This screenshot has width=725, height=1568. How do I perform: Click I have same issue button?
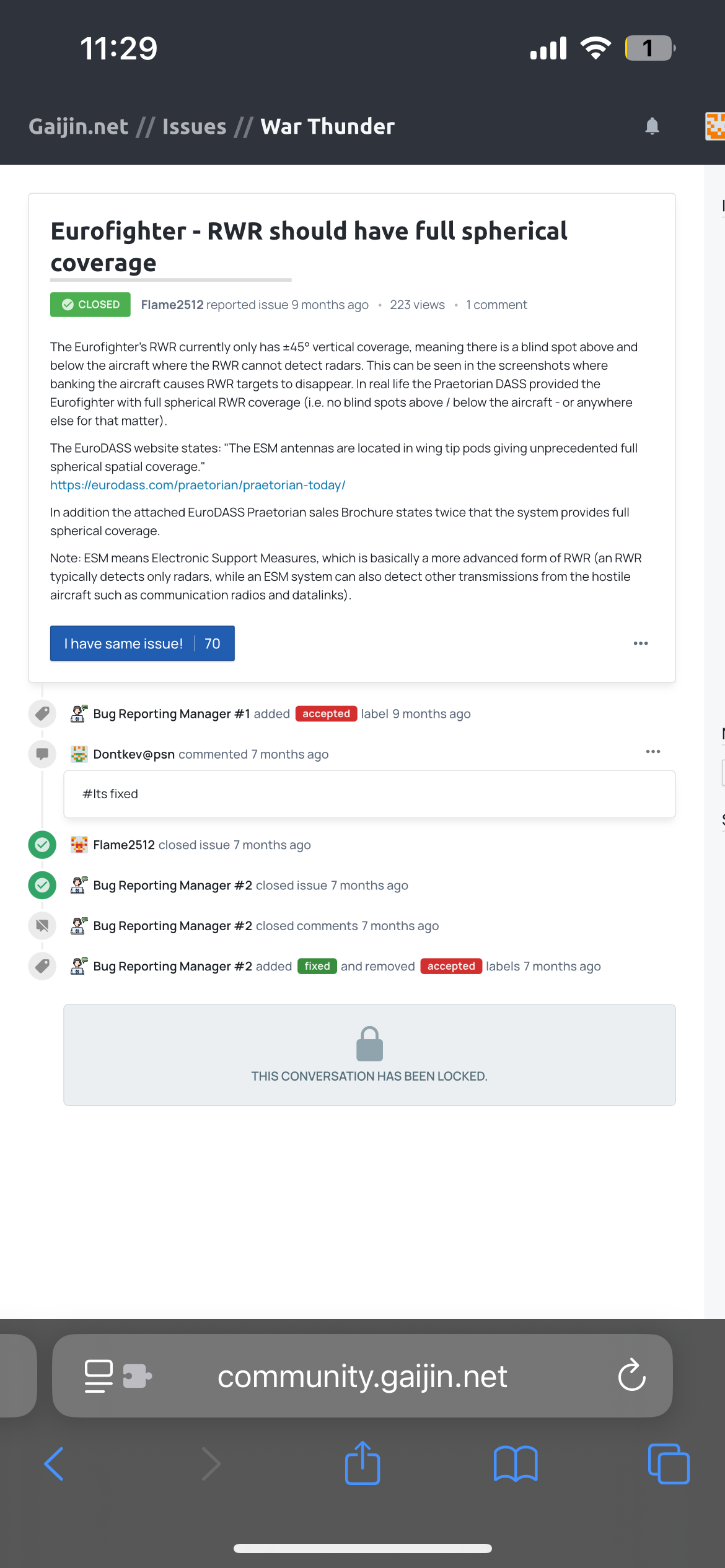coord(143,643)
